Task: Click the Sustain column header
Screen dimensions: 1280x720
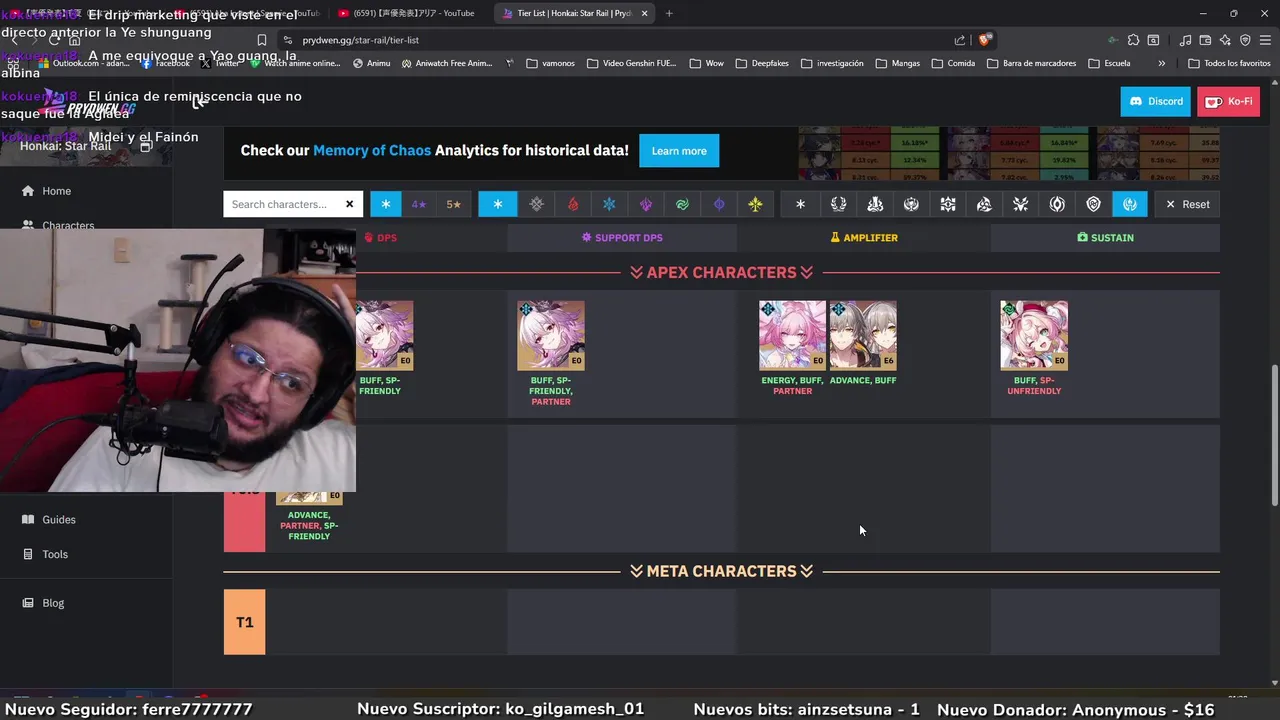Action: [1105, 238]
